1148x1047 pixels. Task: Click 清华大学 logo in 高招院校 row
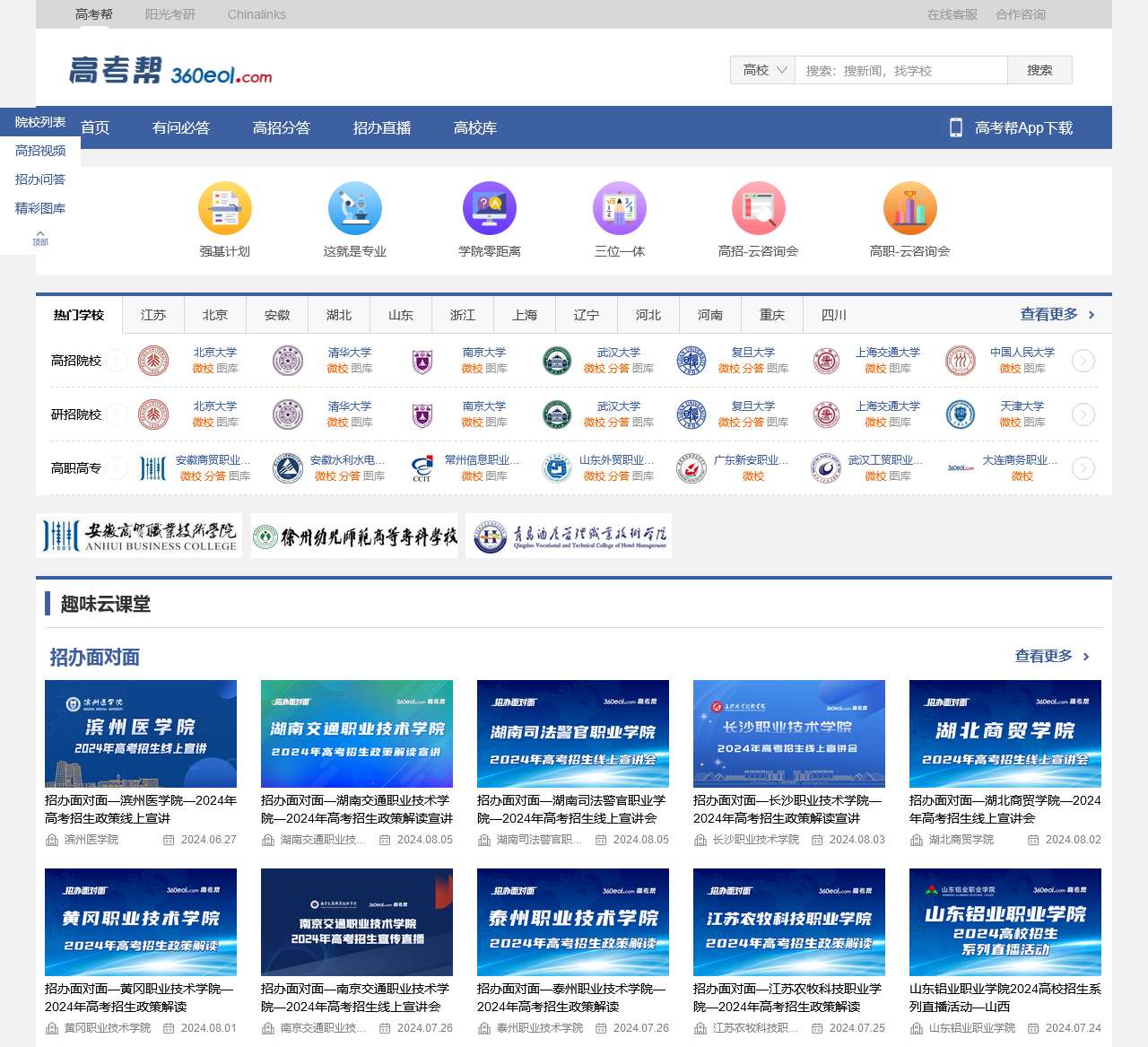288,361
